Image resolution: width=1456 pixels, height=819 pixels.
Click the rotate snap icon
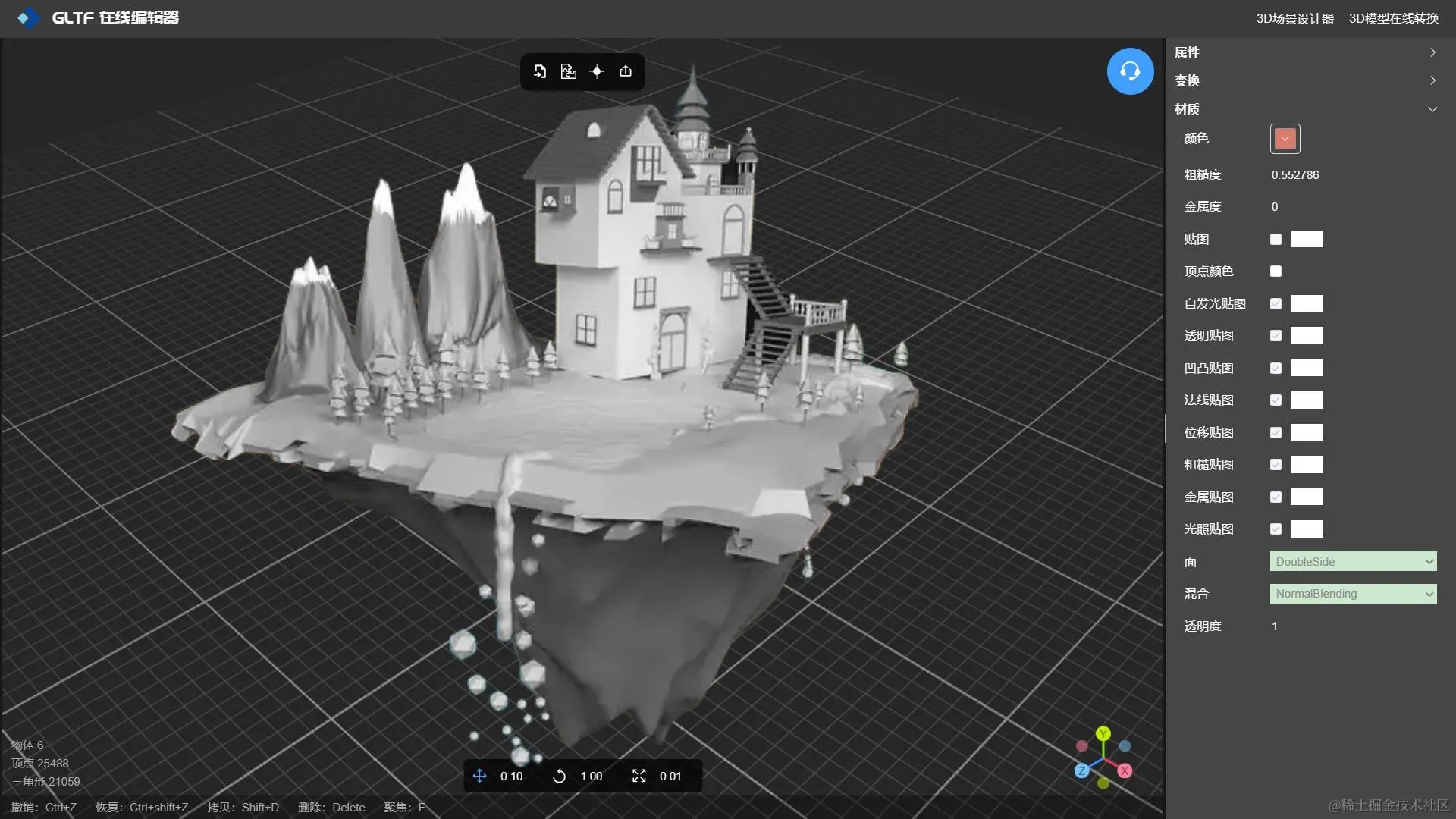[x=559, y=776]
